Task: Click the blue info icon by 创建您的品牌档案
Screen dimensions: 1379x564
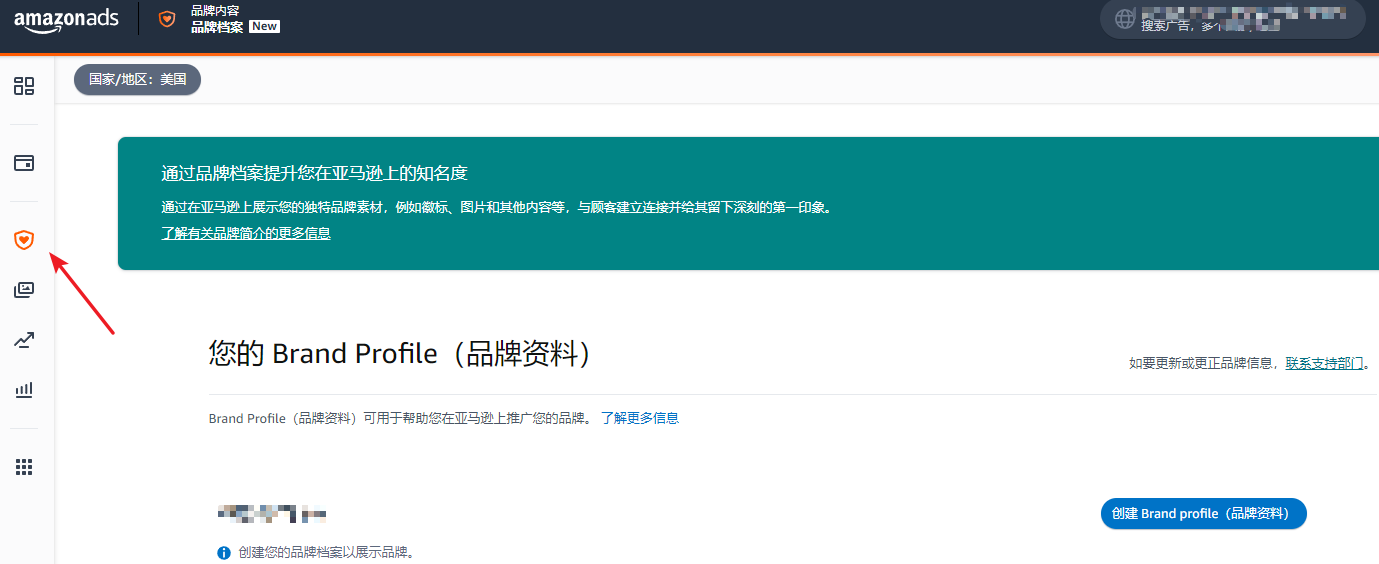Action: 224,552
